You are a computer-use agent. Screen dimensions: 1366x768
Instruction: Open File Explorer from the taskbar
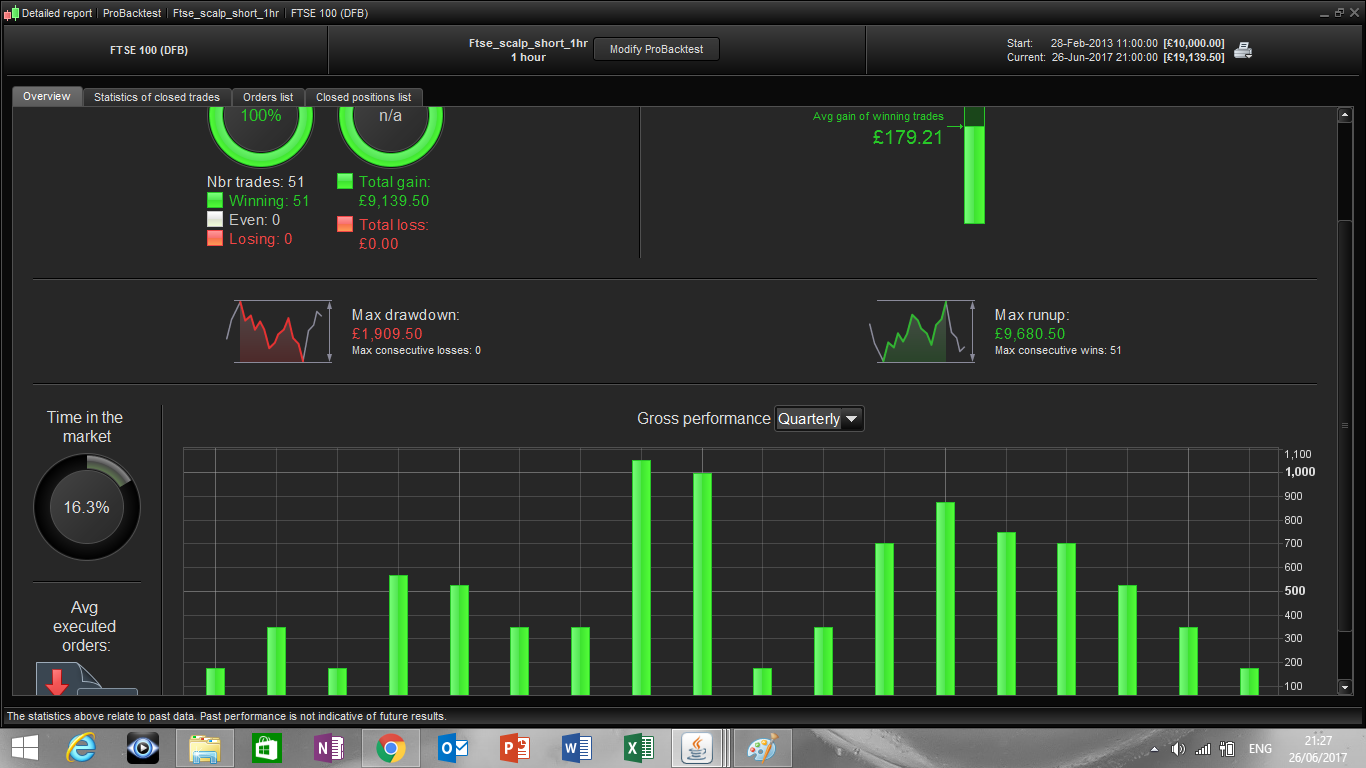[205, 748]
